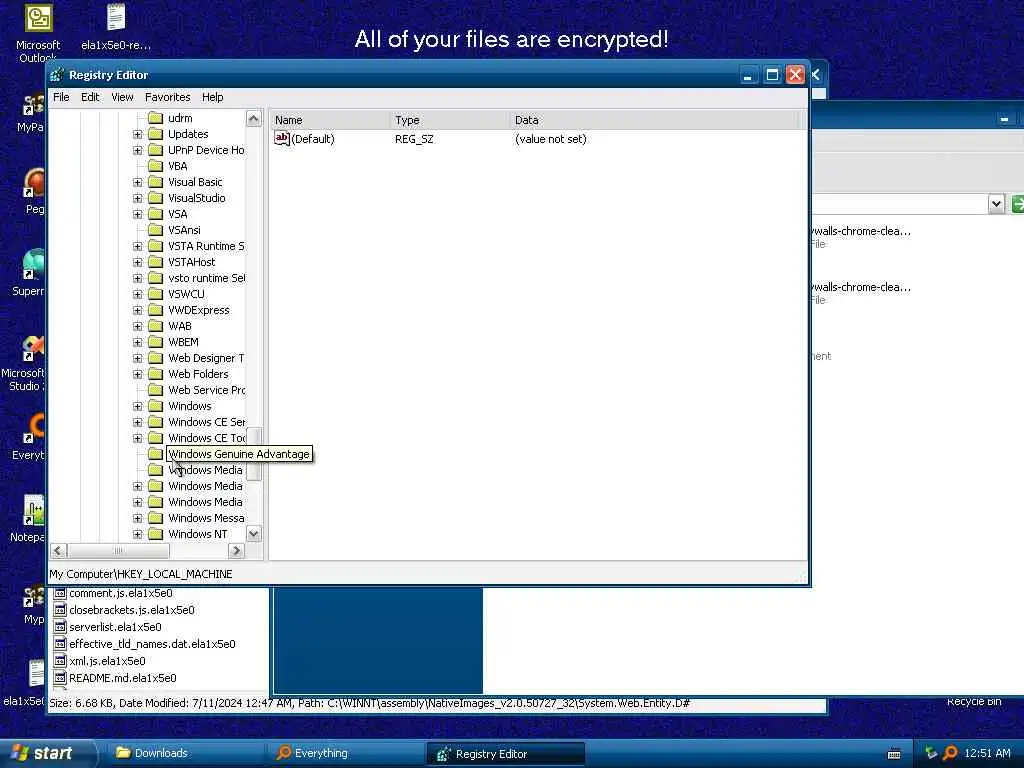Expand the Updates registry key
Screen dimensions: 1024x768
coord(137,135)
